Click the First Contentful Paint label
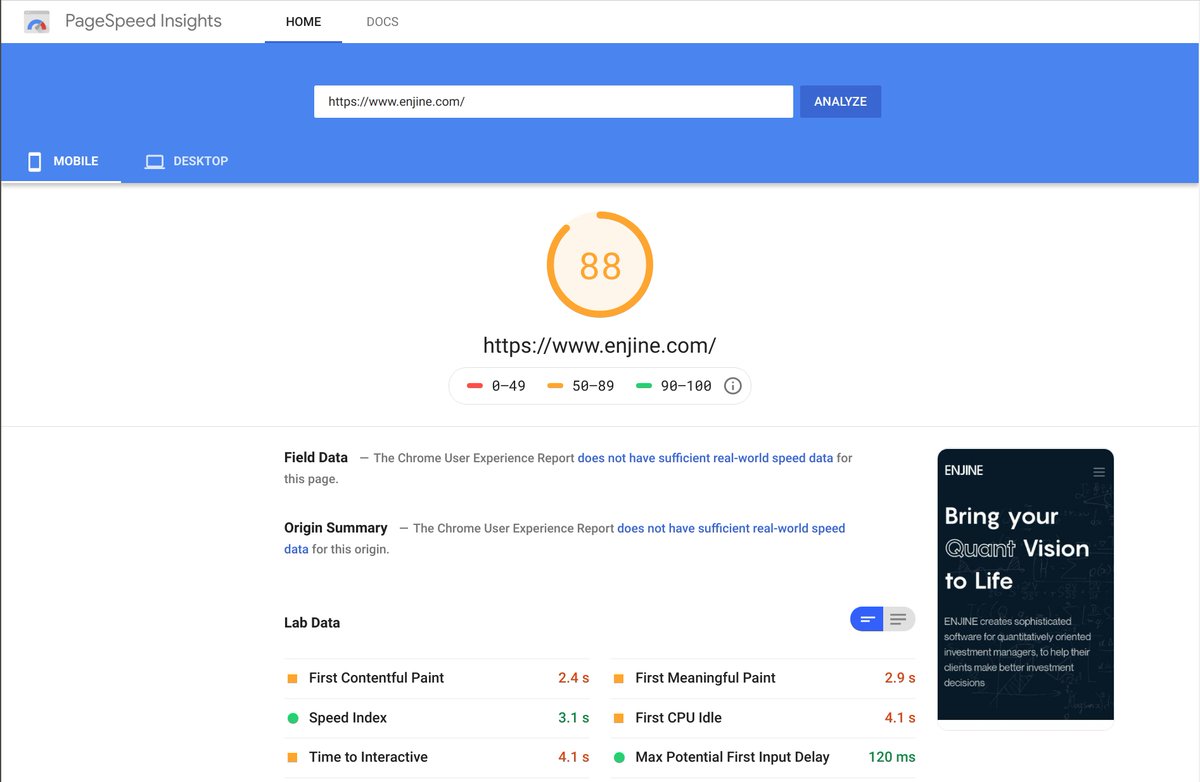The height and width of the screenshot is (782, 1200). 376,678
